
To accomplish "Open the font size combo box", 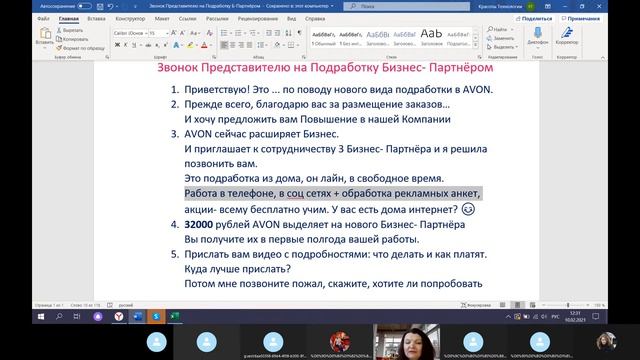I will click(158, 33).
